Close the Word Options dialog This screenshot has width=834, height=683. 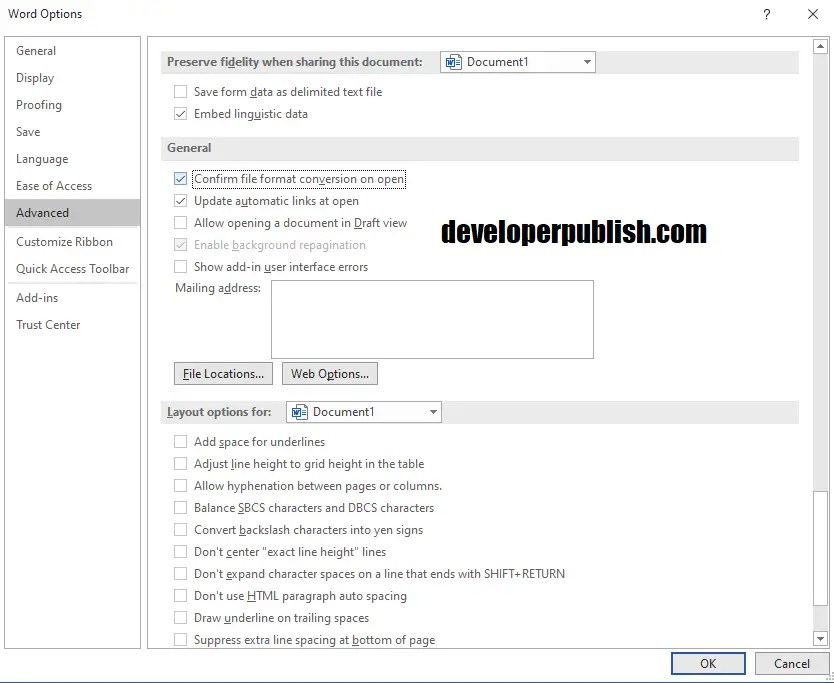tap(812, 14)
